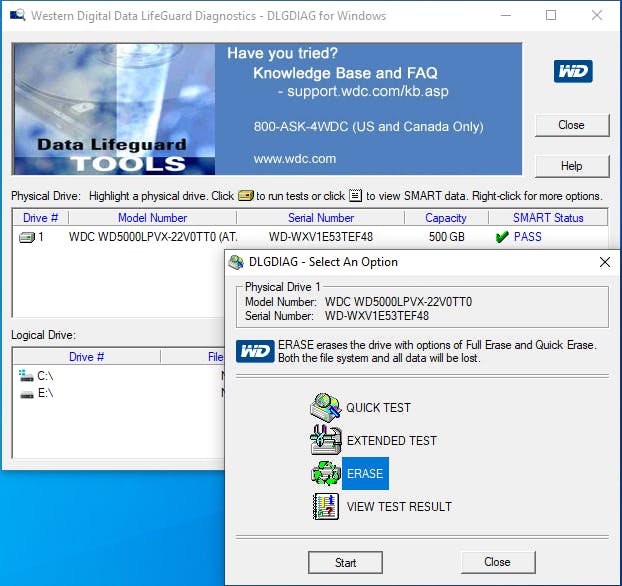Image resolution: width=622 pixels, height=586 pixels.
Task: Click the View Test Result icon
Action: coord(326,506)
